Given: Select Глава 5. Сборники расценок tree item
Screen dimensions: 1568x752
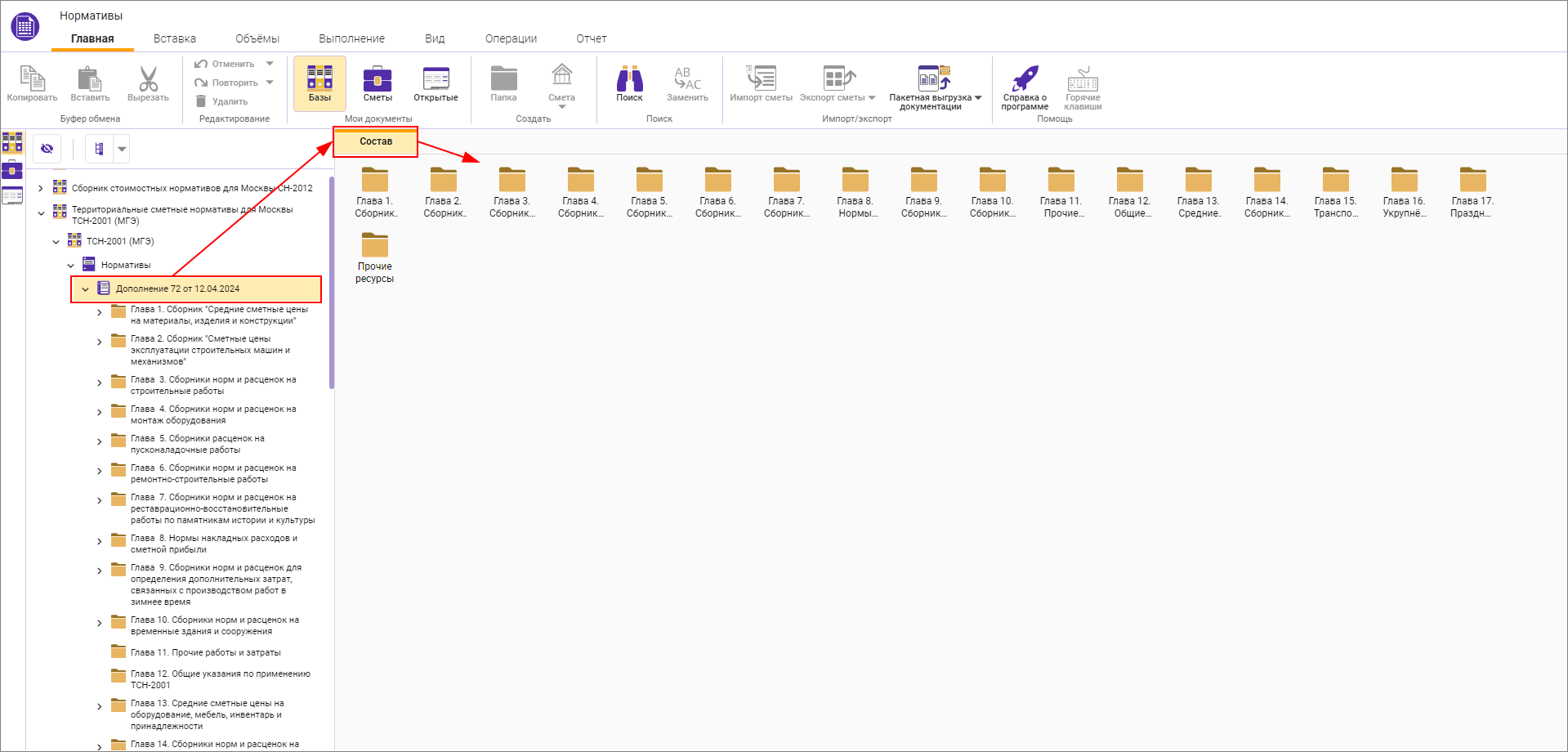Looking at the screenshot, I should point(197,444).
